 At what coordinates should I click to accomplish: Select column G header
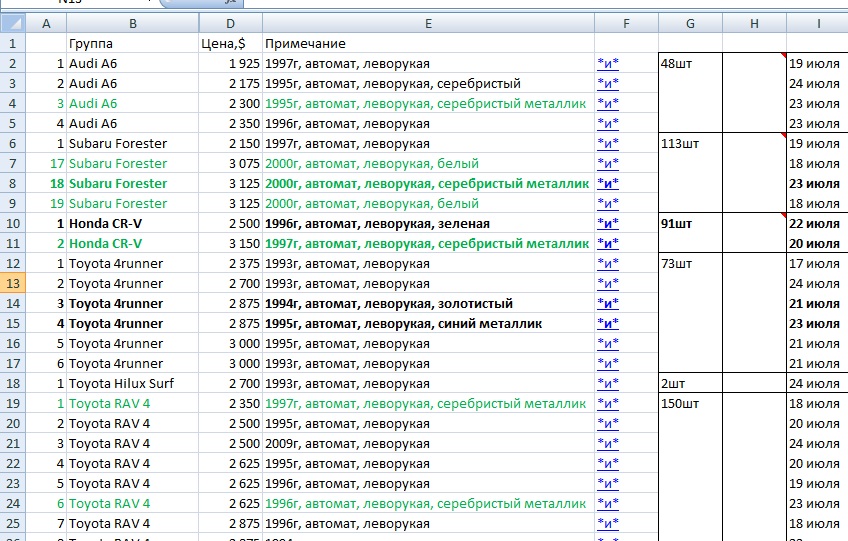coord(691,23)
